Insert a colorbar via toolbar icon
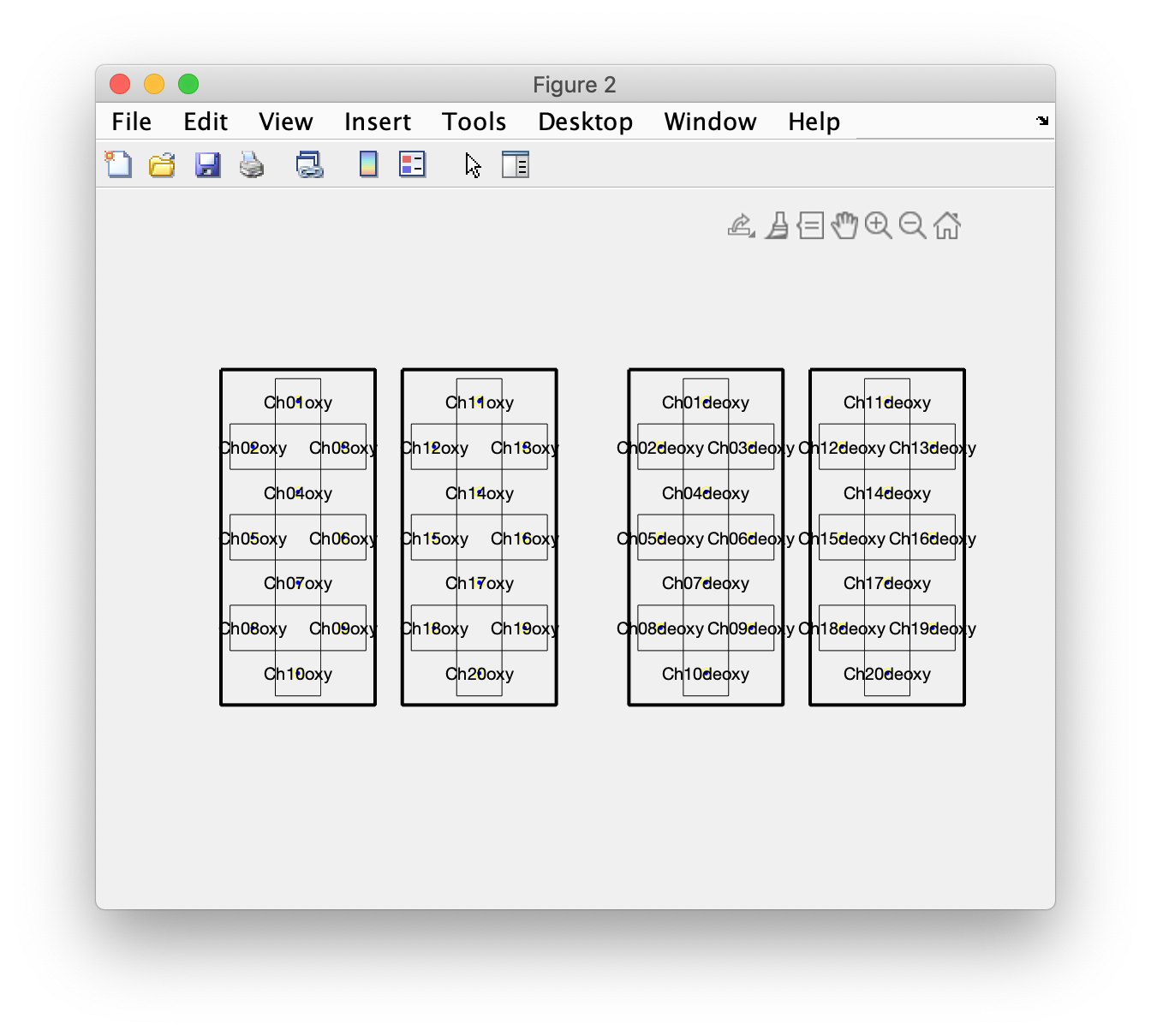1151x1036 pixels. click(368, 164)
